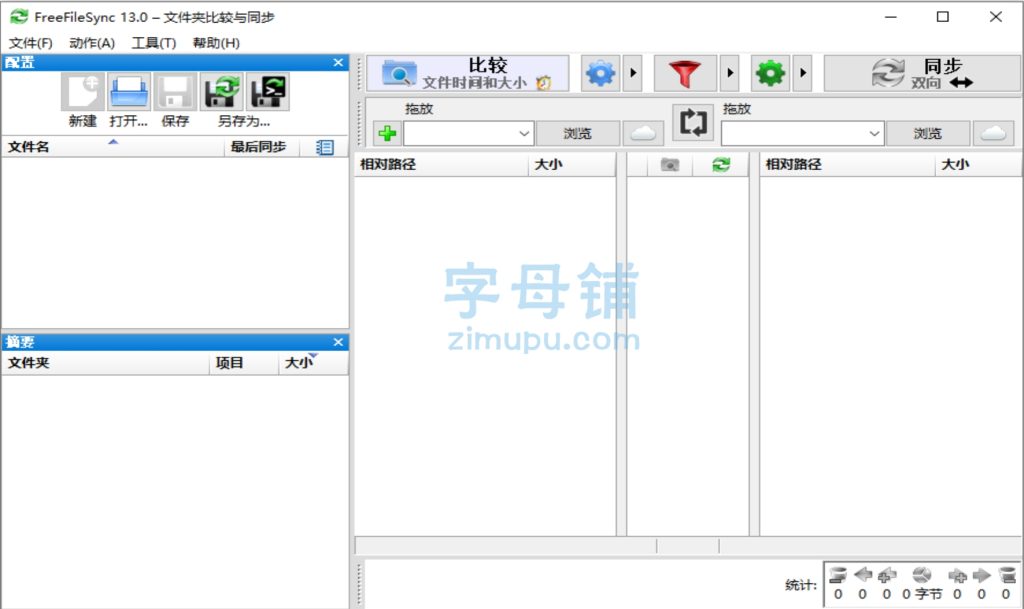Select left cloud storage access
The image size is (1024, 609).
pos(643,134)
